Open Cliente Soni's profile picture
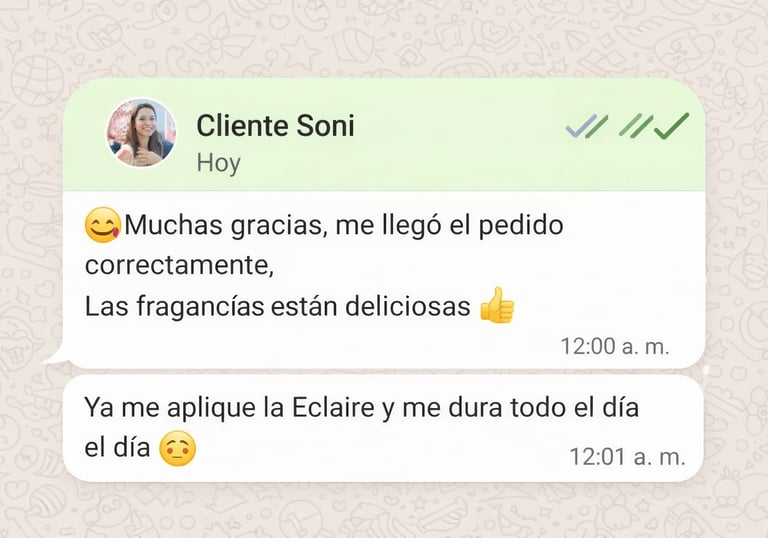768x538 pixels. coord(141,133)
